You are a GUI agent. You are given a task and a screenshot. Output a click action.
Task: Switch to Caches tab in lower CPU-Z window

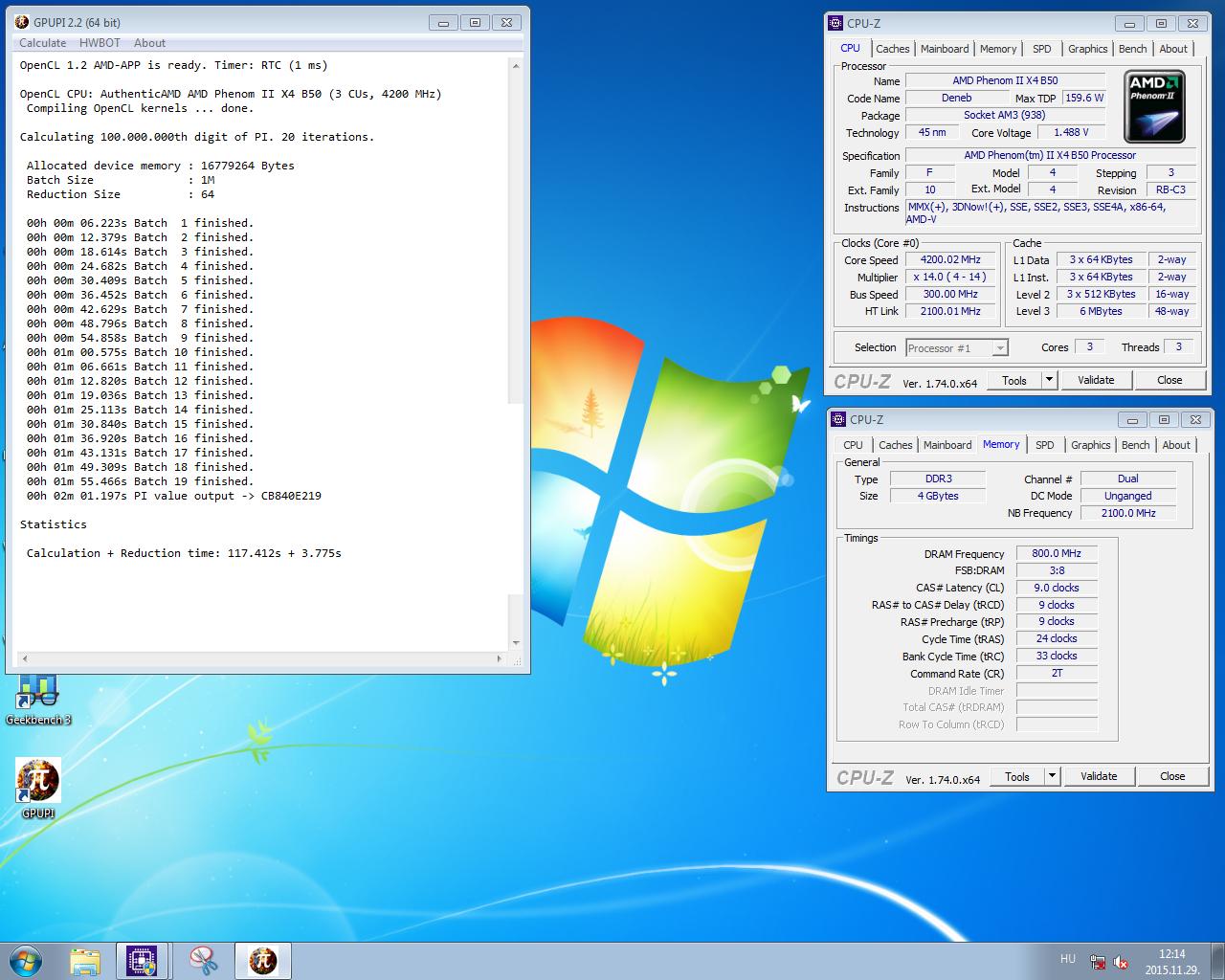[x=895, y=445]
